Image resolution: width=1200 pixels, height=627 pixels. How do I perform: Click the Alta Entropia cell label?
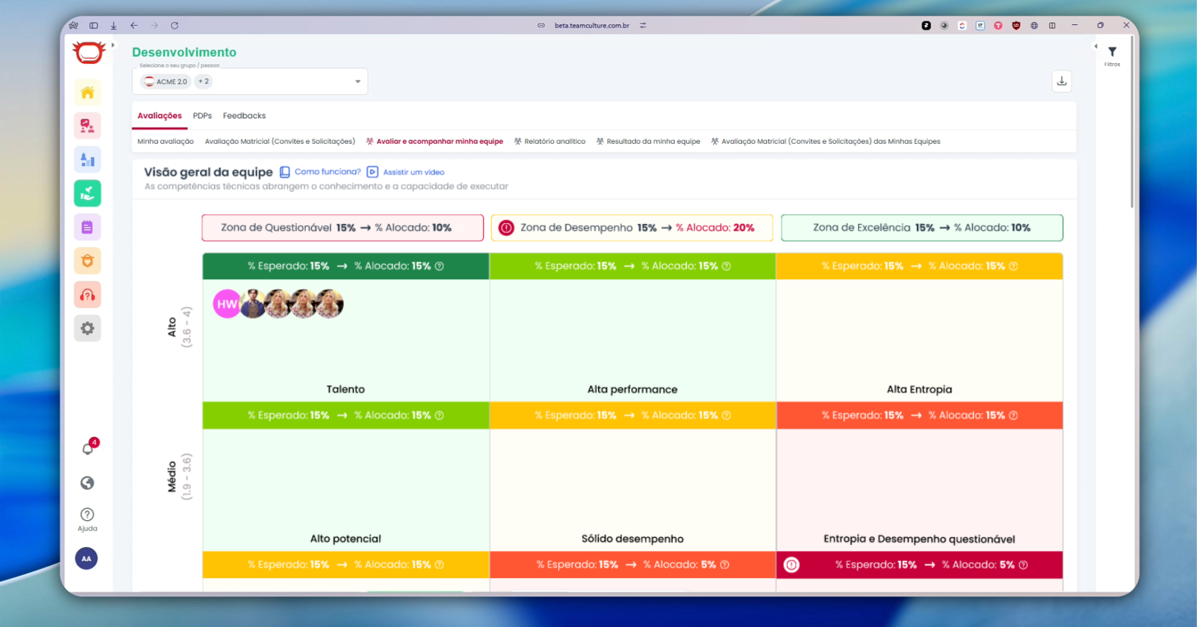[x=919, y=390]
